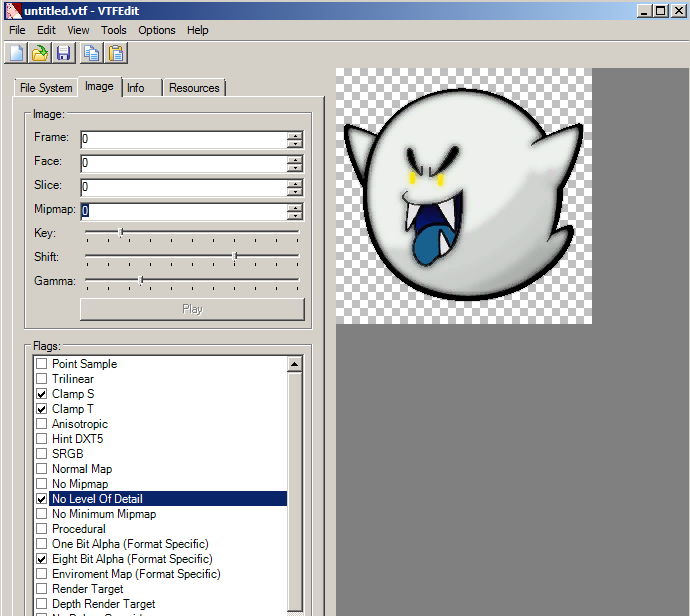Decrease Slice value with down arrow
Image resolution: width=690 pixels, height=616 pixels.
pyautogui.click(x=295, y=191)
